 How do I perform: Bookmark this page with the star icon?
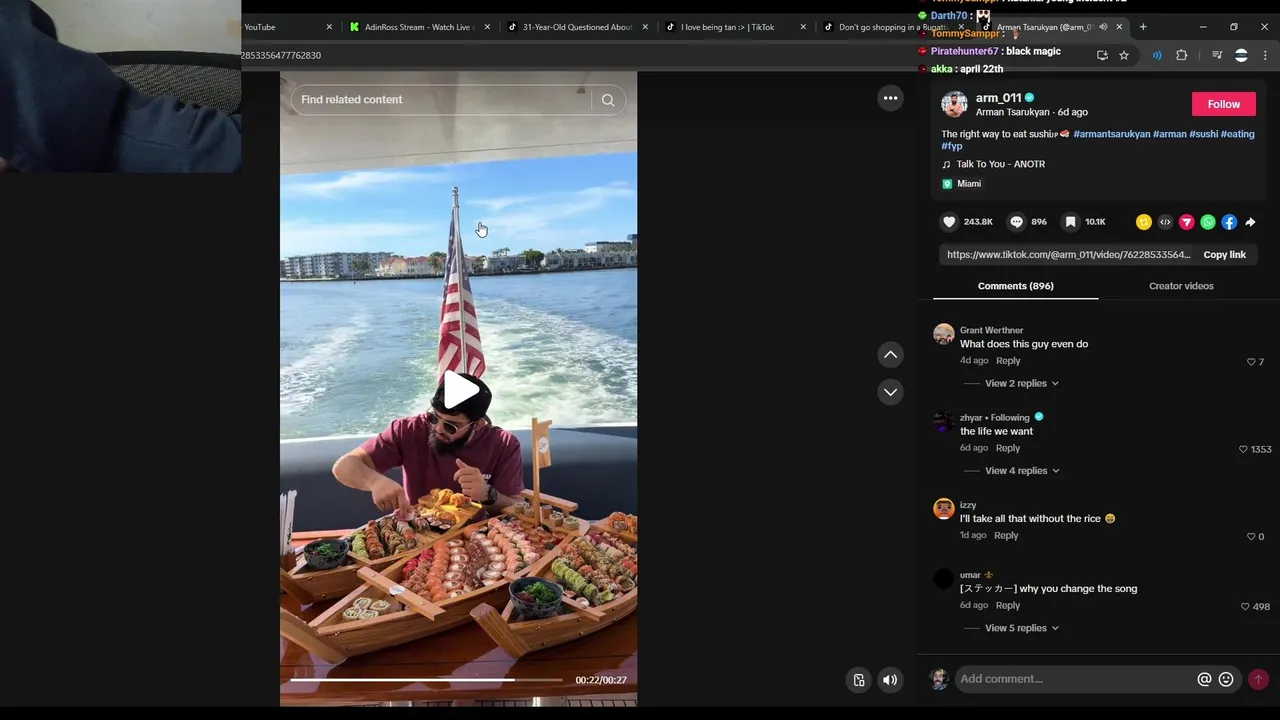click(1124, 55)
